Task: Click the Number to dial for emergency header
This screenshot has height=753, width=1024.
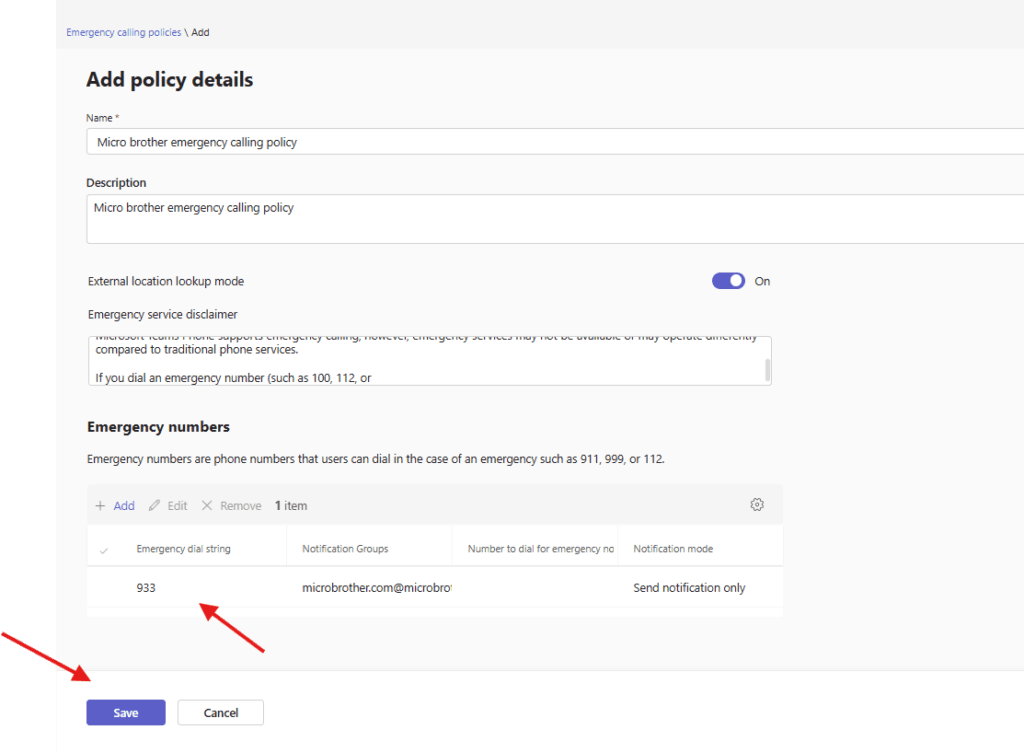Action: [x=540, y=549]
